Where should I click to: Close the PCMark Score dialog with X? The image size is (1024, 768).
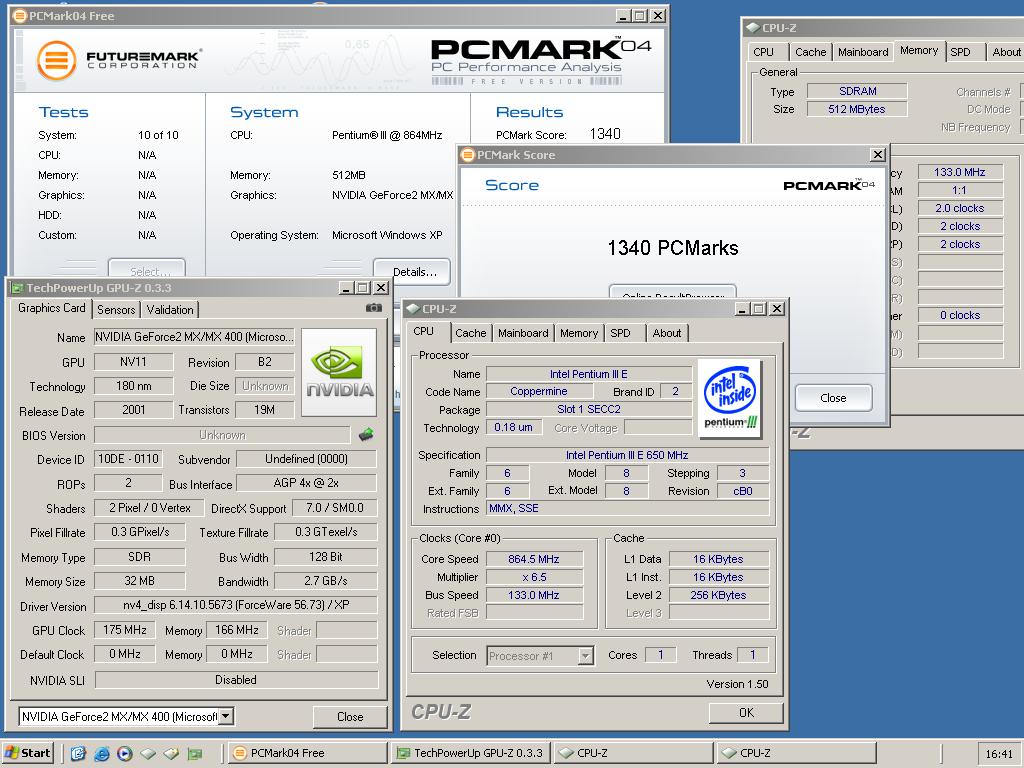coord(878,155)
